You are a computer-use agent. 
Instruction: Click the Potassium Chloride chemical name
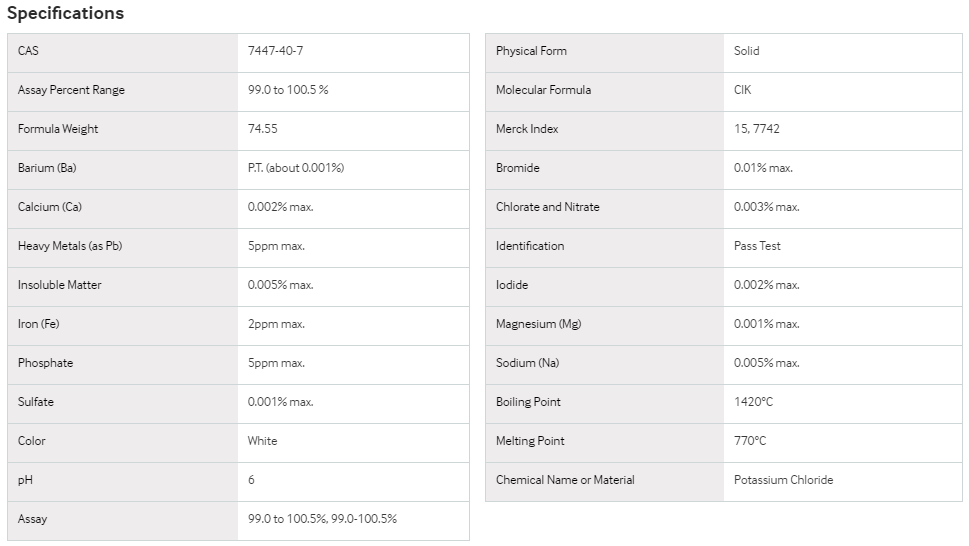click(783, 479)
